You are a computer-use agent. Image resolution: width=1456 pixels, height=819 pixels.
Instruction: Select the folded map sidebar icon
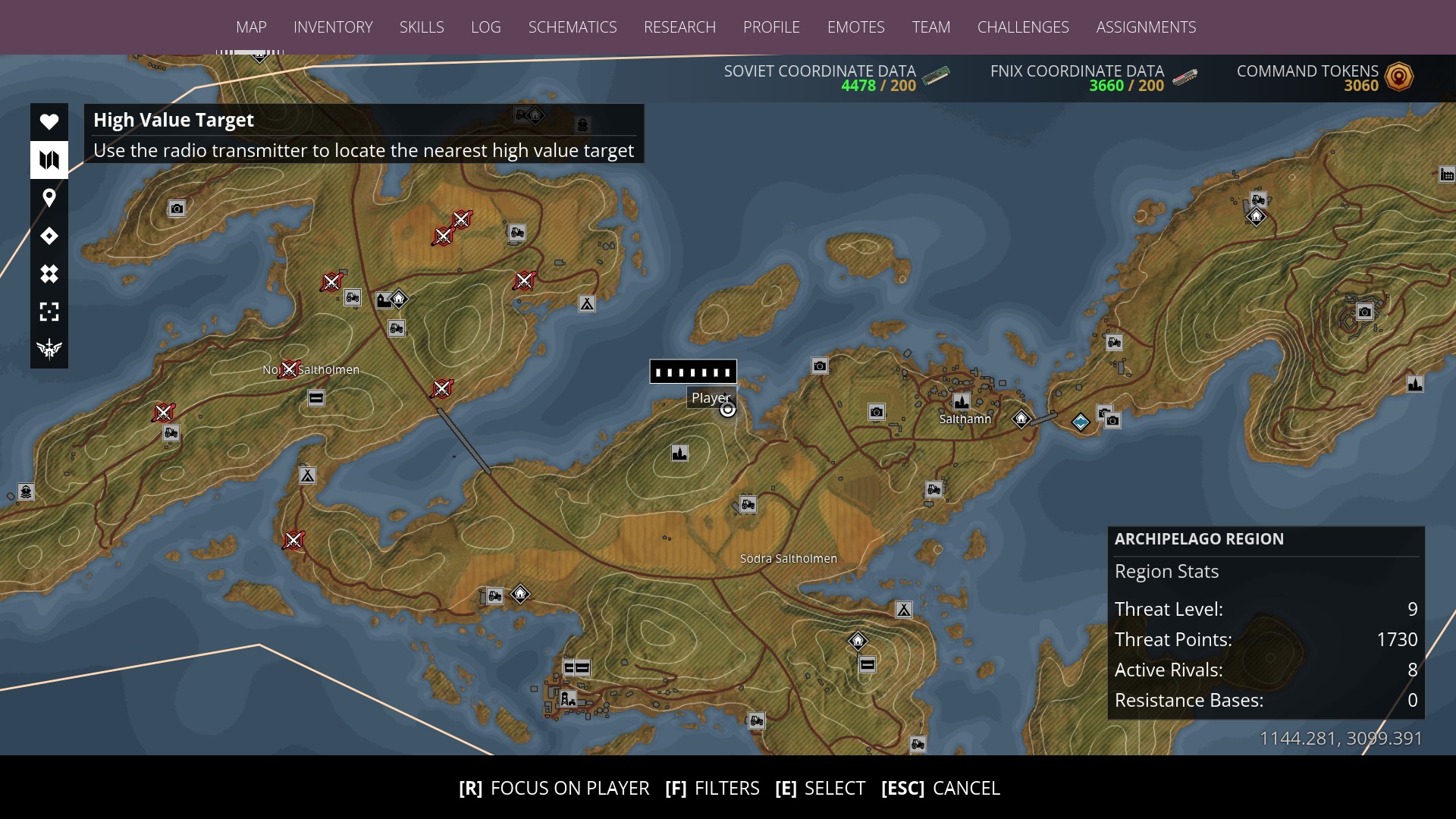coord(49,160)
